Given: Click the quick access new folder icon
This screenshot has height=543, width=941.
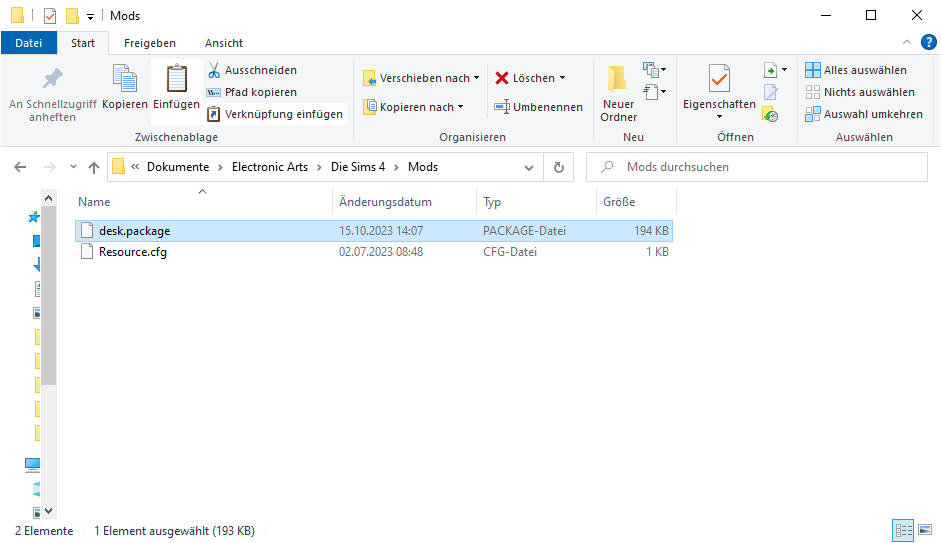Looking at the screenshot, I should 73,16.
